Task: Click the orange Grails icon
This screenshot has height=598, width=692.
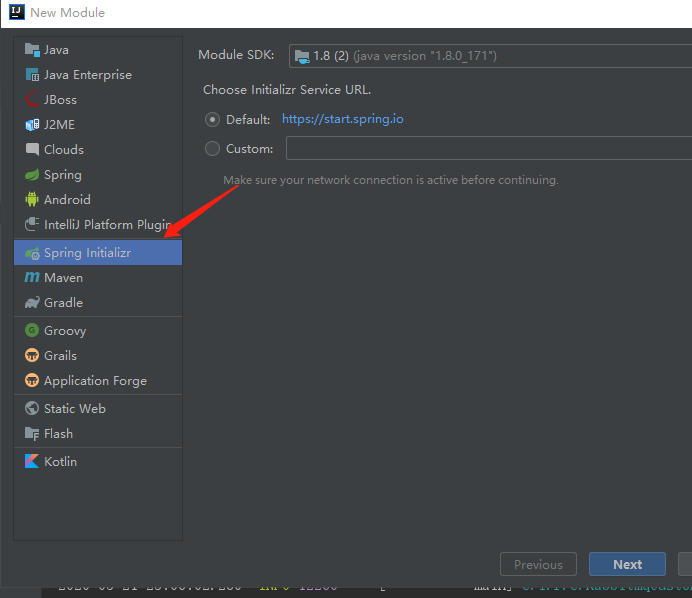Action: [32, 355]
